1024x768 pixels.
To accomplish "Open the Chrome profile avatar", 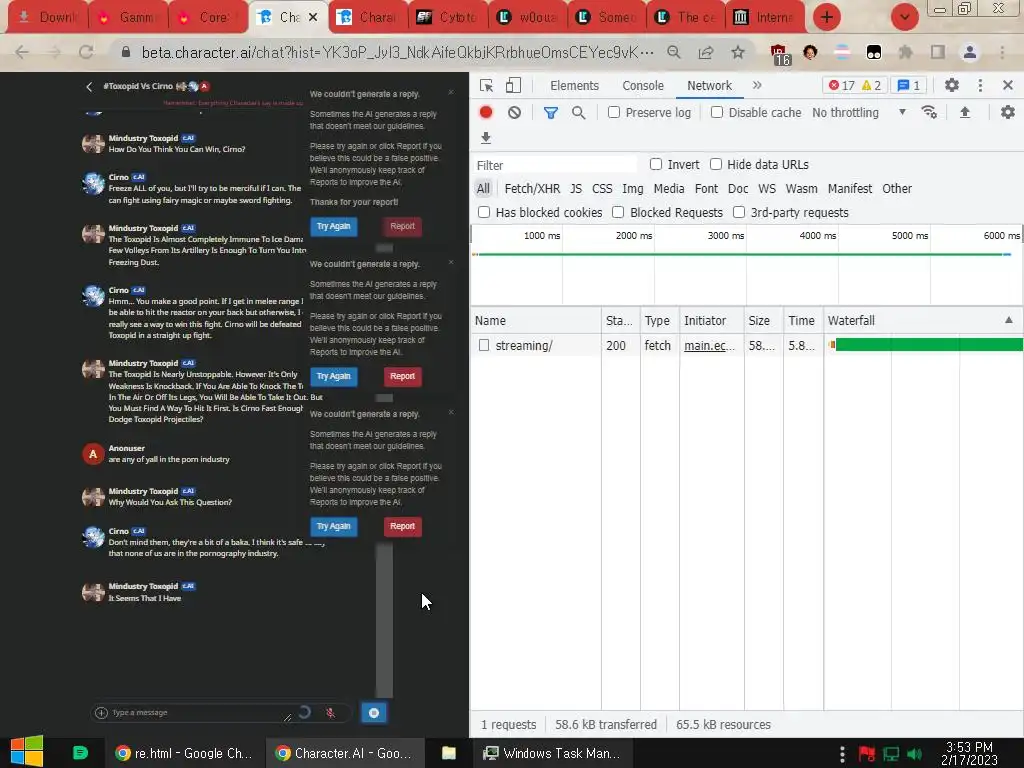I will [970, 52].
